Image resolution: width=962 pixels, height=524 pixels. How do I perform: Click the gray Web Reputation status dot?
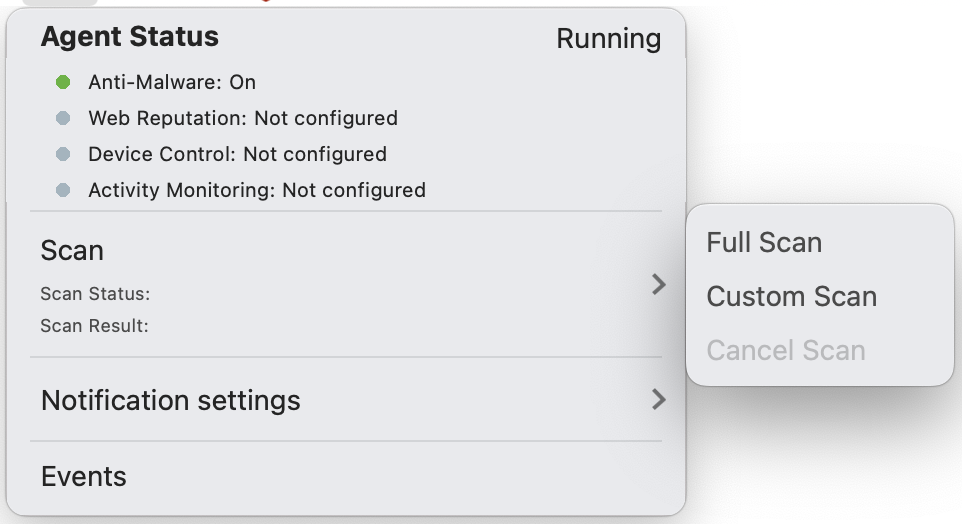pos(63,118)
